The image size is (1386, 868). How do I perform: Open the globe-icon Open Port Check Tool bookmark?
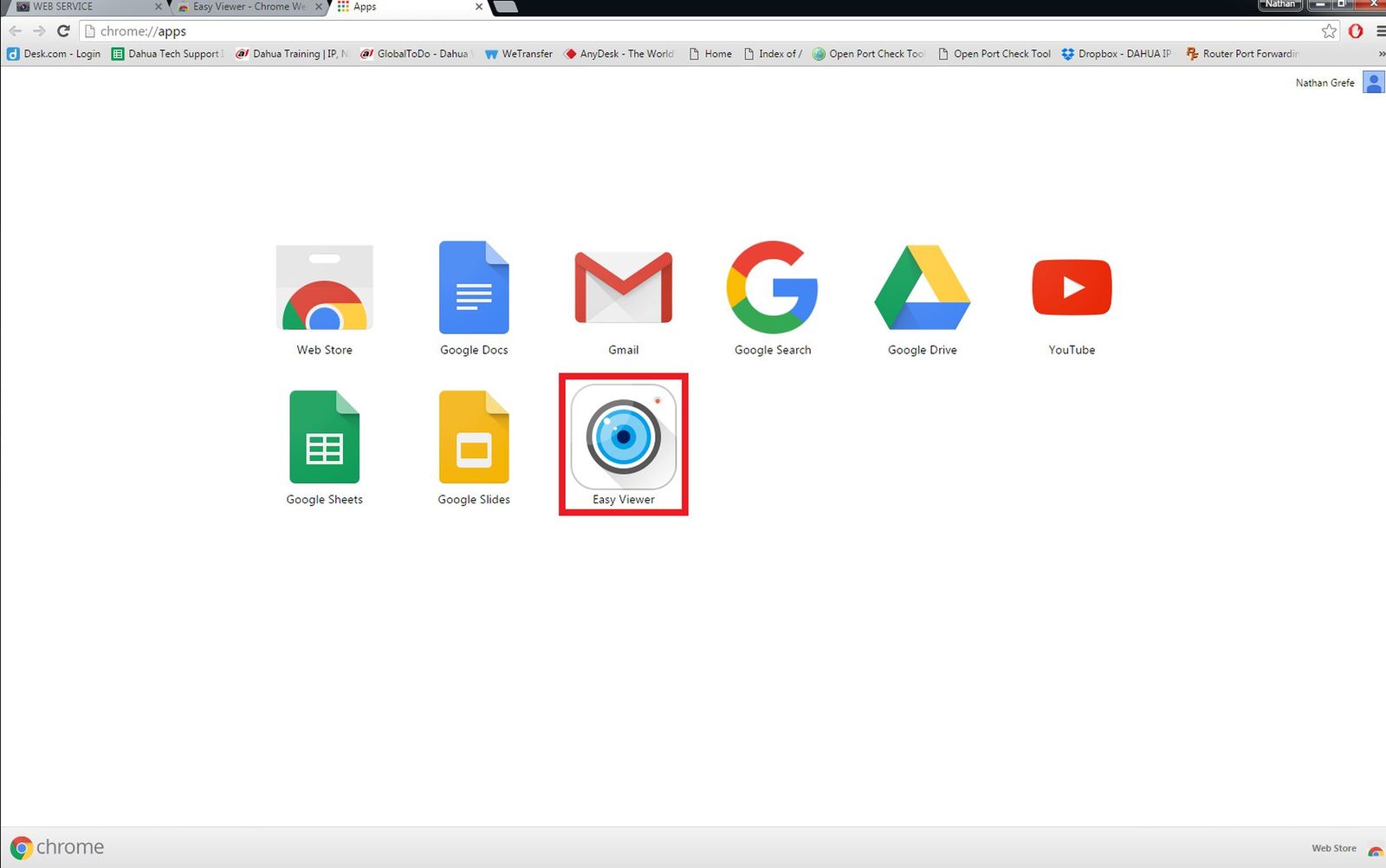tap(869, 54)
